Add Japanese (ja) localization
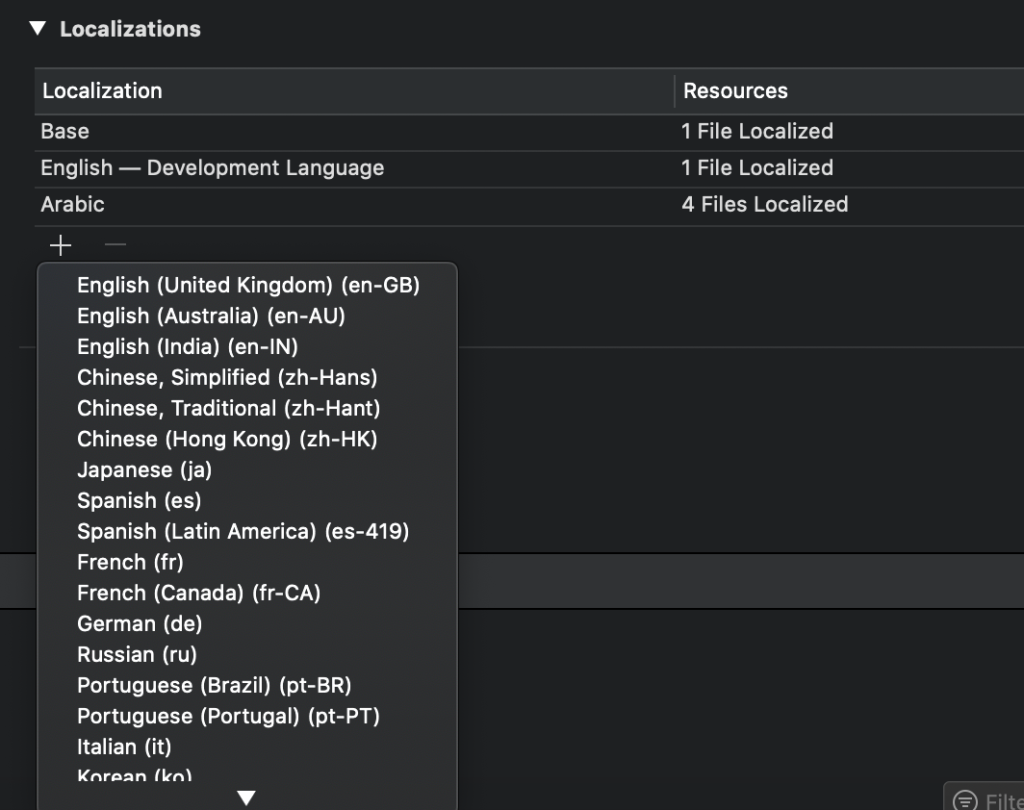Image resolution: width=1024 pixels, height=810 pixels. coord(248,470)
